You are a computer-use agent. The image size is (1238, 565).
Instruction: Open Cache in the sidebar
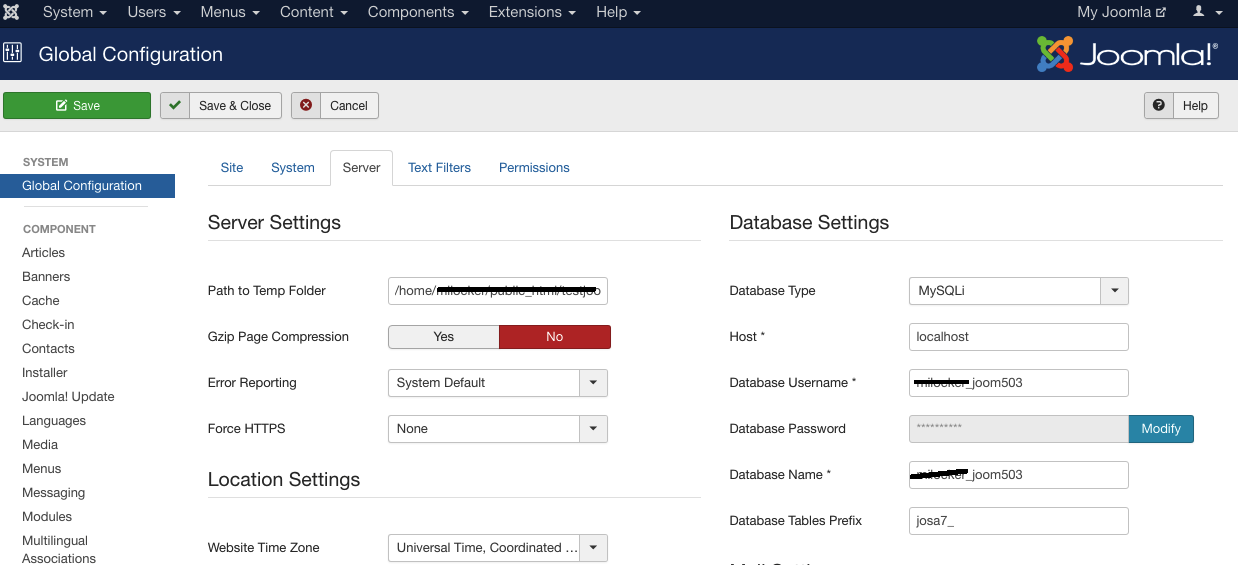point(41,301)
